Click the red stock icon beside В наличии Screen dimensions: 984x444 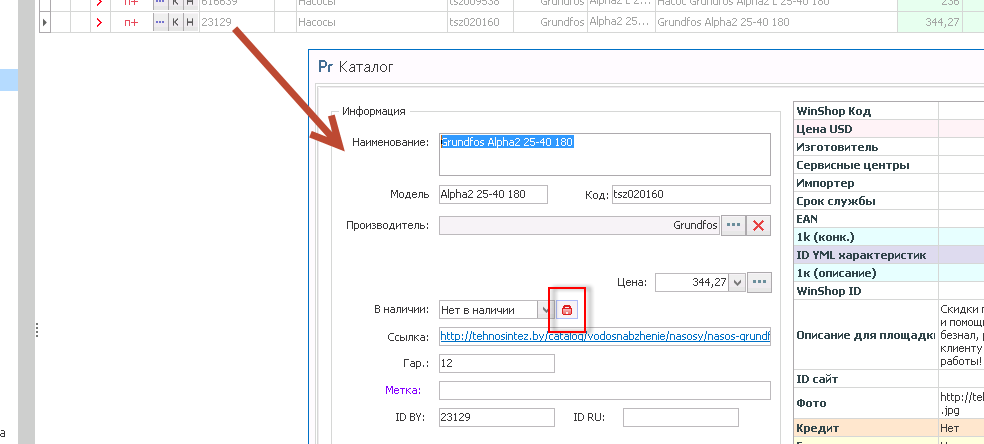click(567, 310)
